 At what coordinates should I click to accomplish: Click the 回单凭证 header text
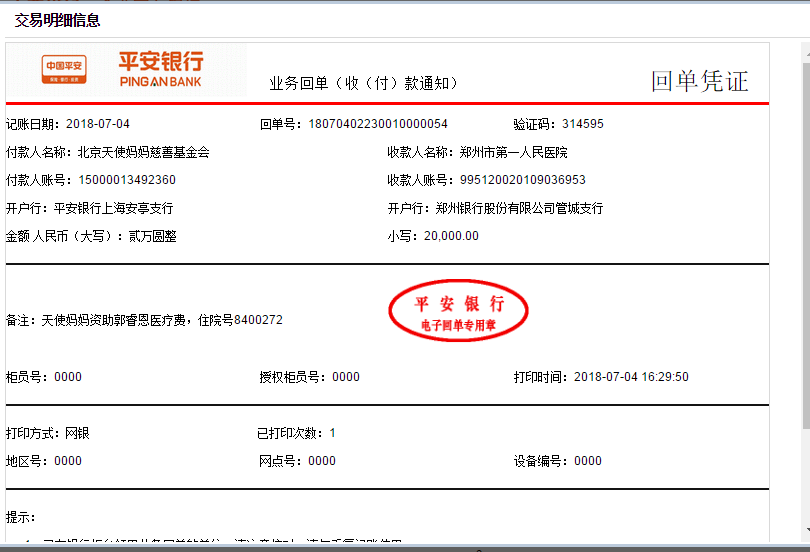coord(700,82)
